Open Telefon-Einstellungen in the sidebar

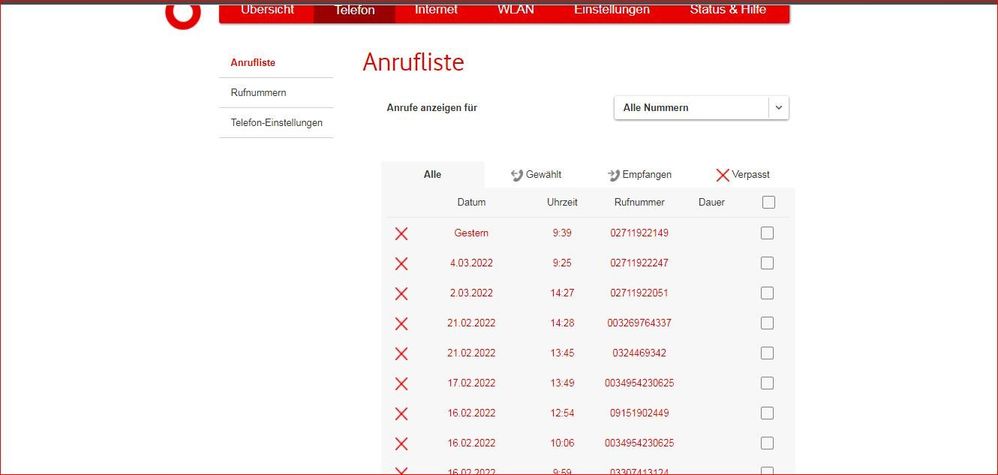point(276,123)
